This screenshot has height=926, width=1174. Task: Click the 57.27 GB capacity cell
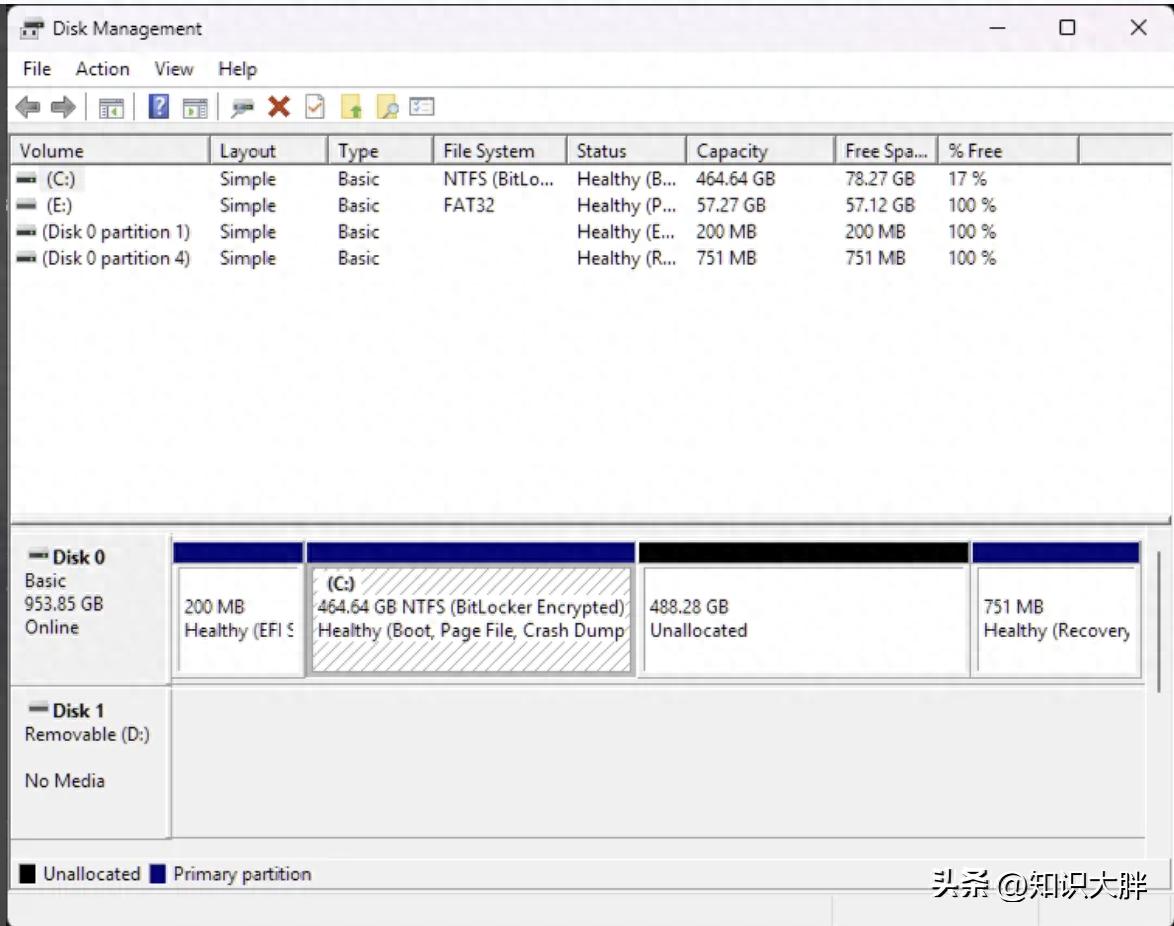[731, 206]
